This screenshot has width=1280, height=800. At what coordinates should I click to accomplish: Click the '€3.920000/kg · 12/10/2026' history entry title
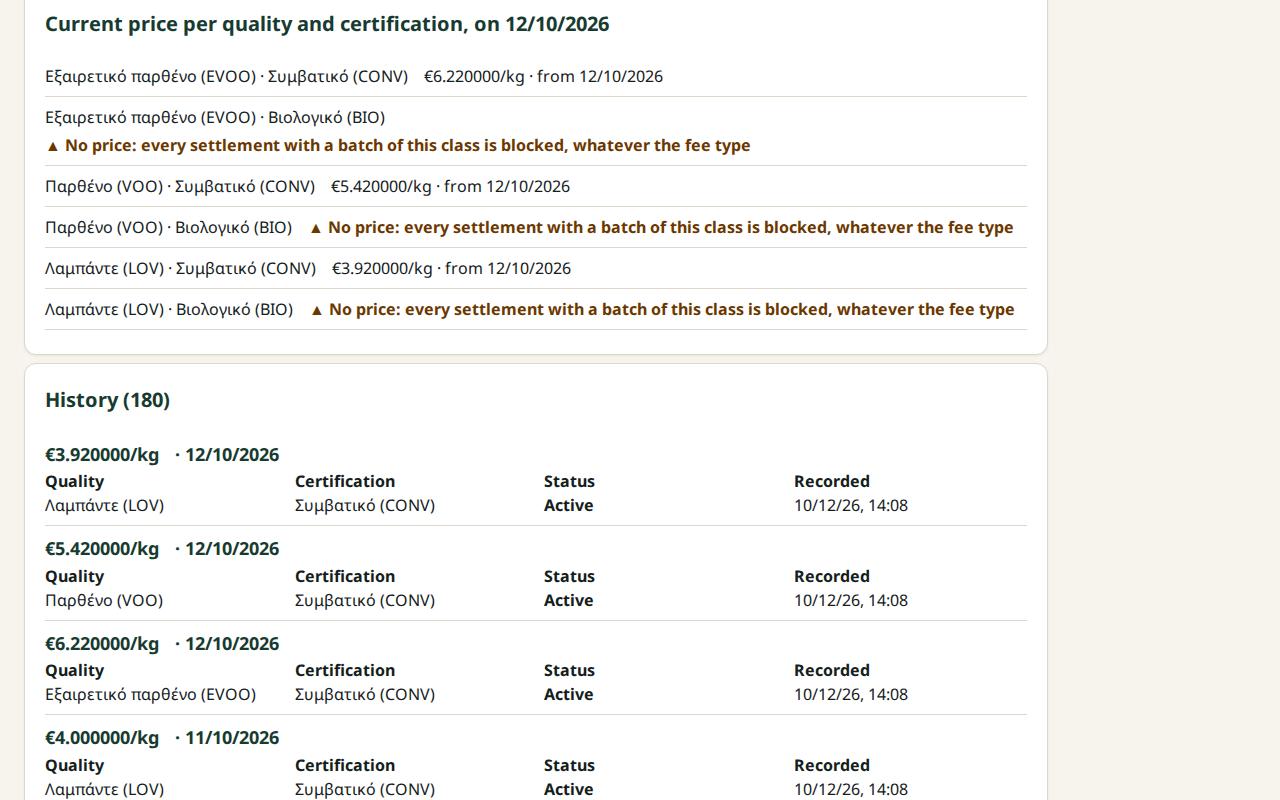point(162,455)
